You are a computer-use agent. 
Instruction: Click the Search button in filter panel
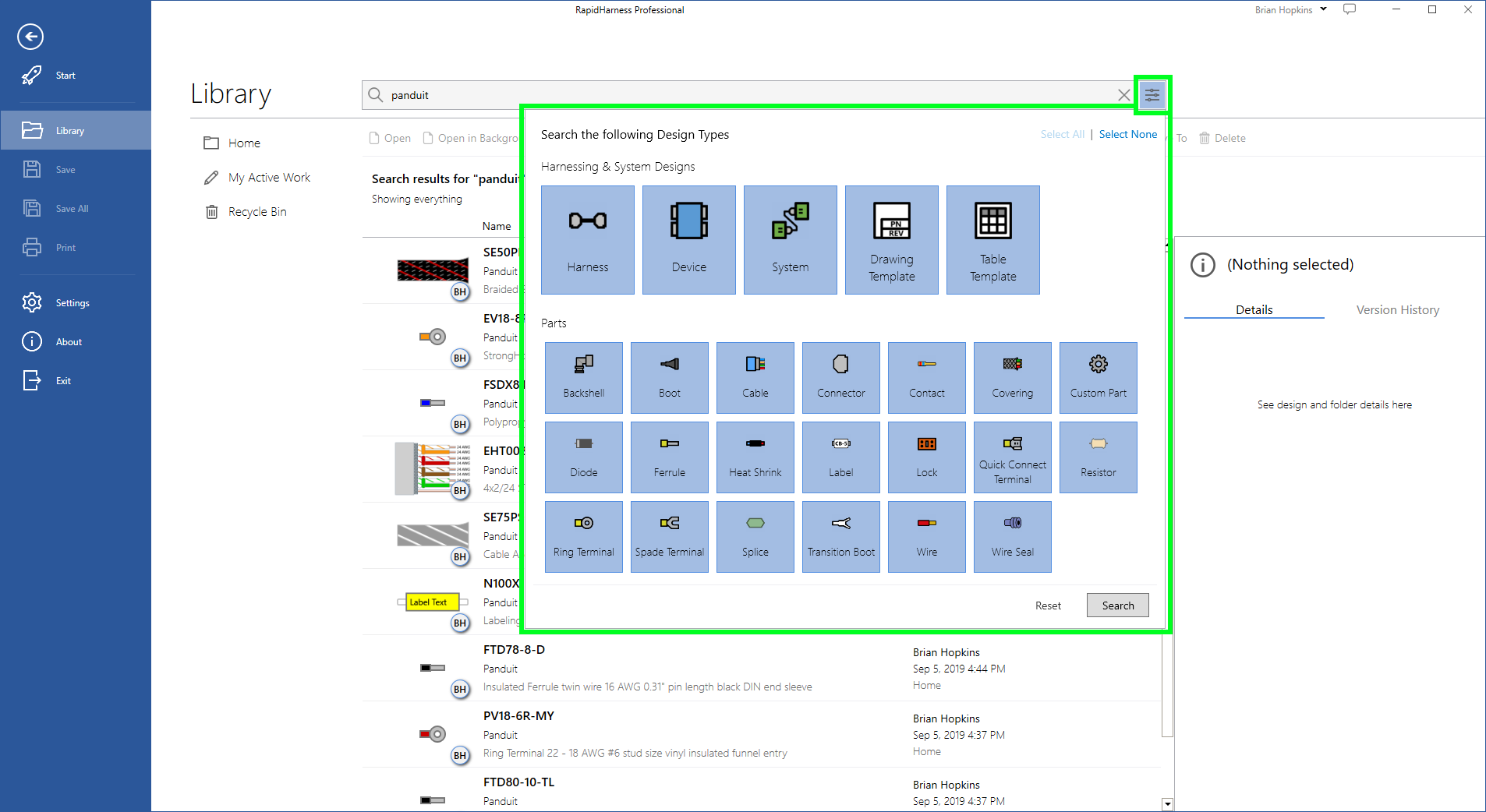tap(1118, 605)
